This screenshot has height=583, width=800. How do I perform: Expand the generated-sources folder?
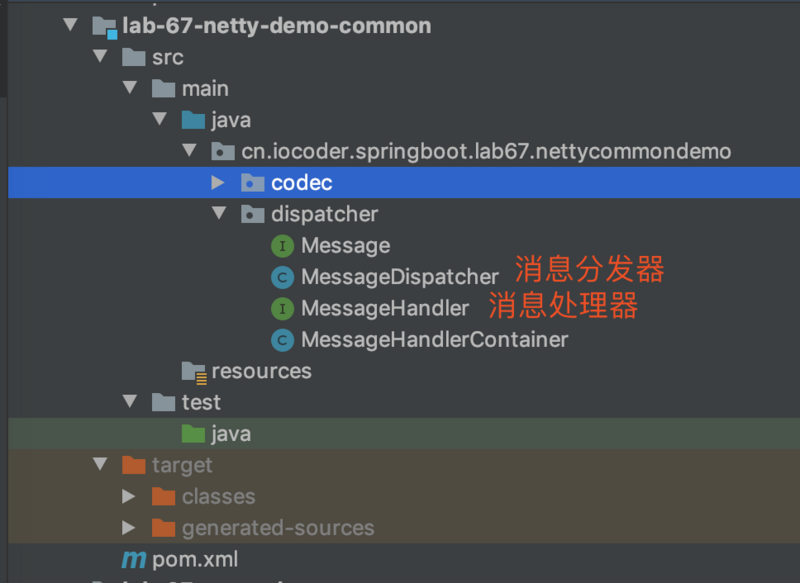click(128, 527)
